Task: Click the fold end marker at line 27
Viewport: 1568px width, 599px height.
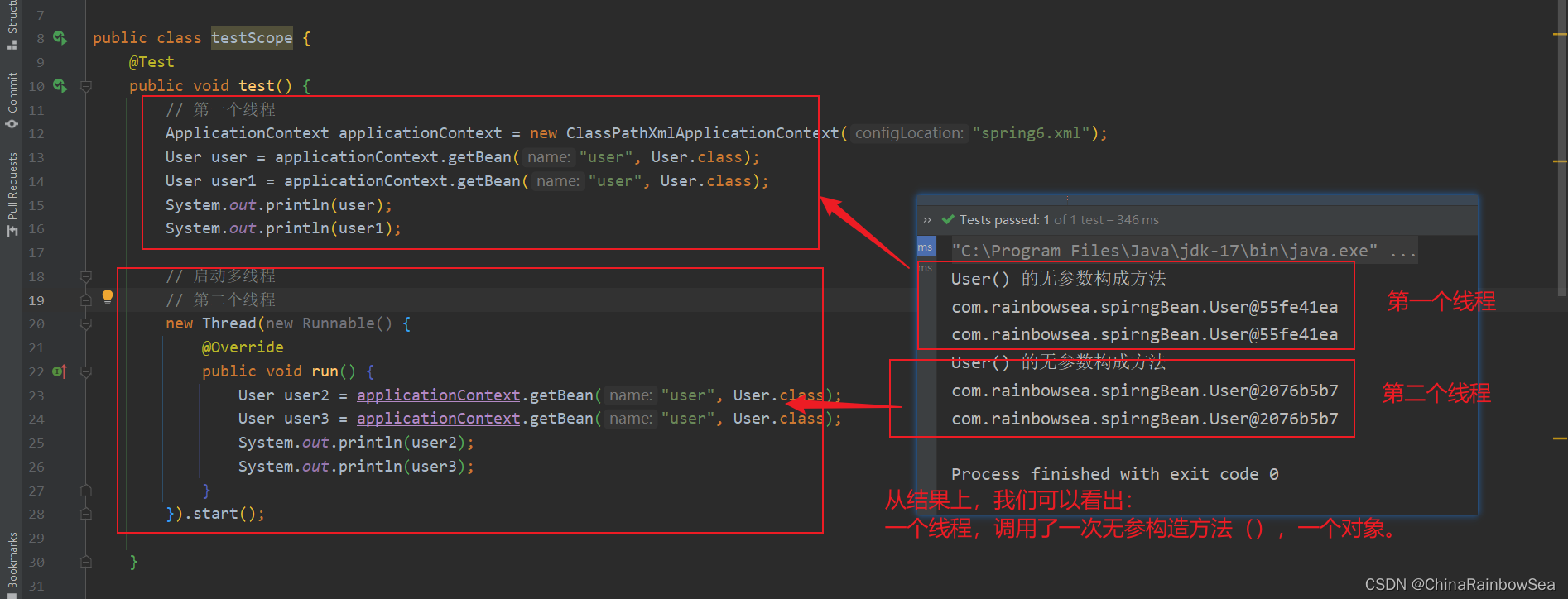Action: click(x=86, y=491)
